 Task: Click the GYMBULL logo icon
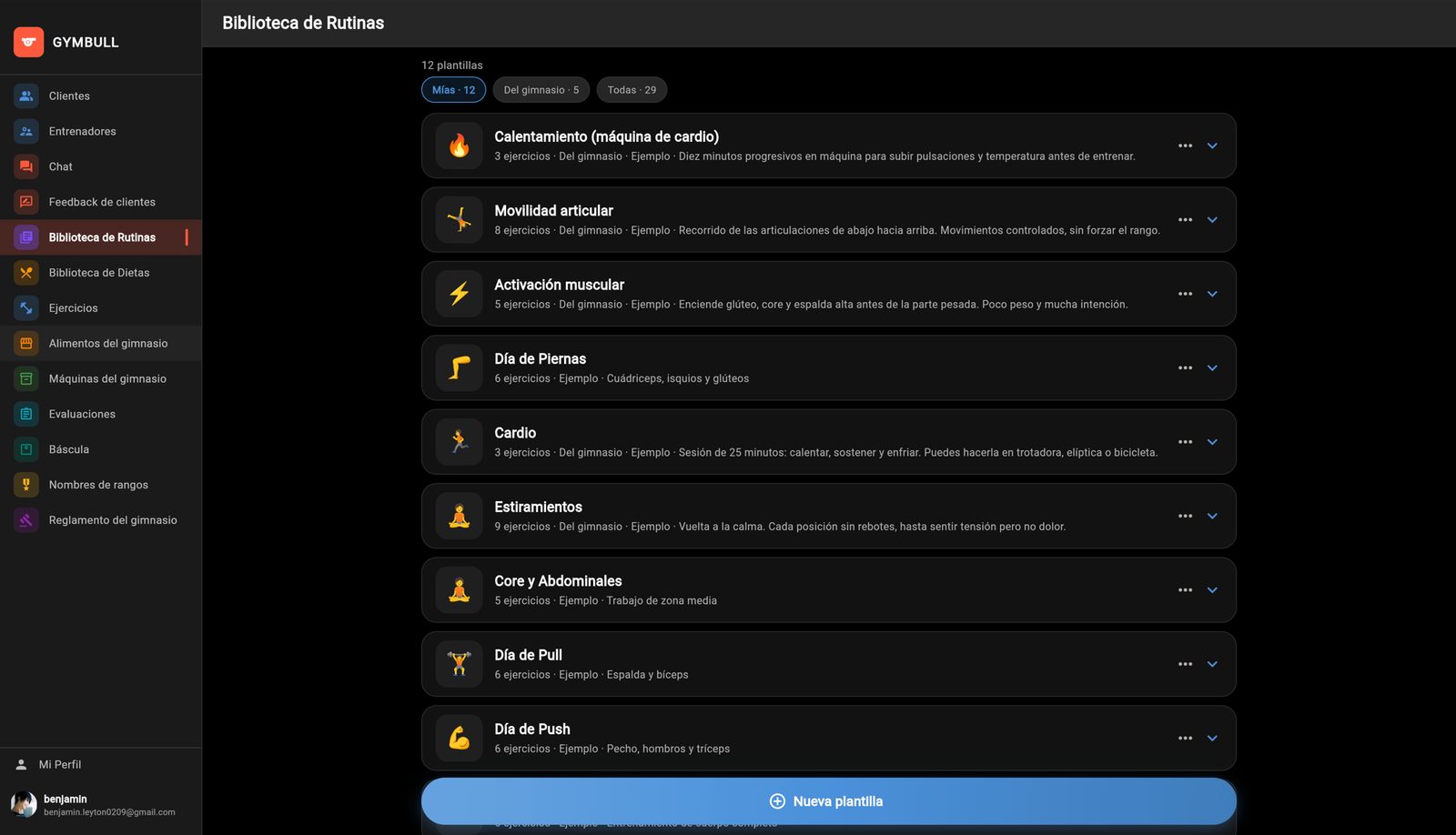pyautogui.click(x=28, y=42)
